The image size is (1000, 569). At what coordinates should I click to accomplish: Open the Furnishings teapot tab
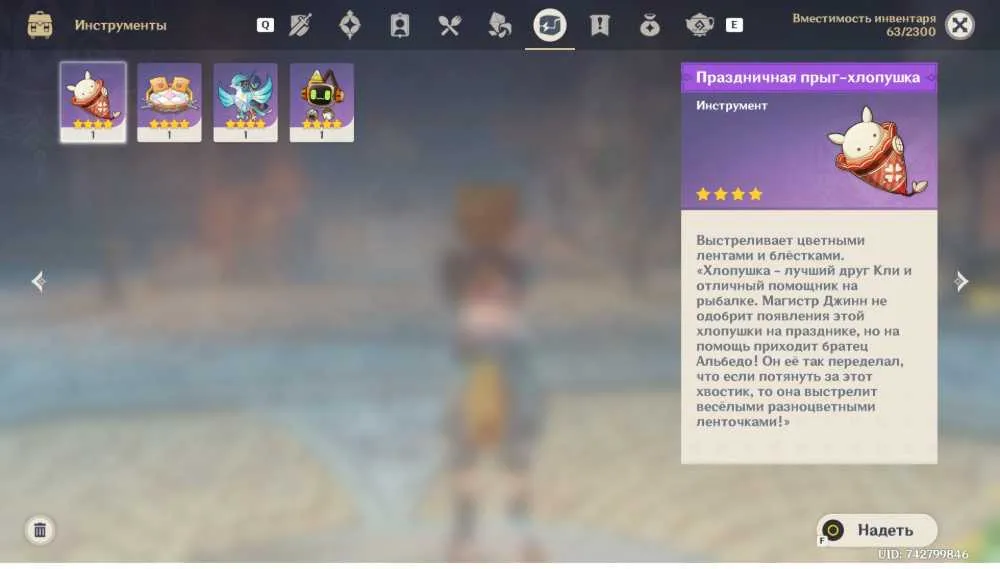point(700,26)
